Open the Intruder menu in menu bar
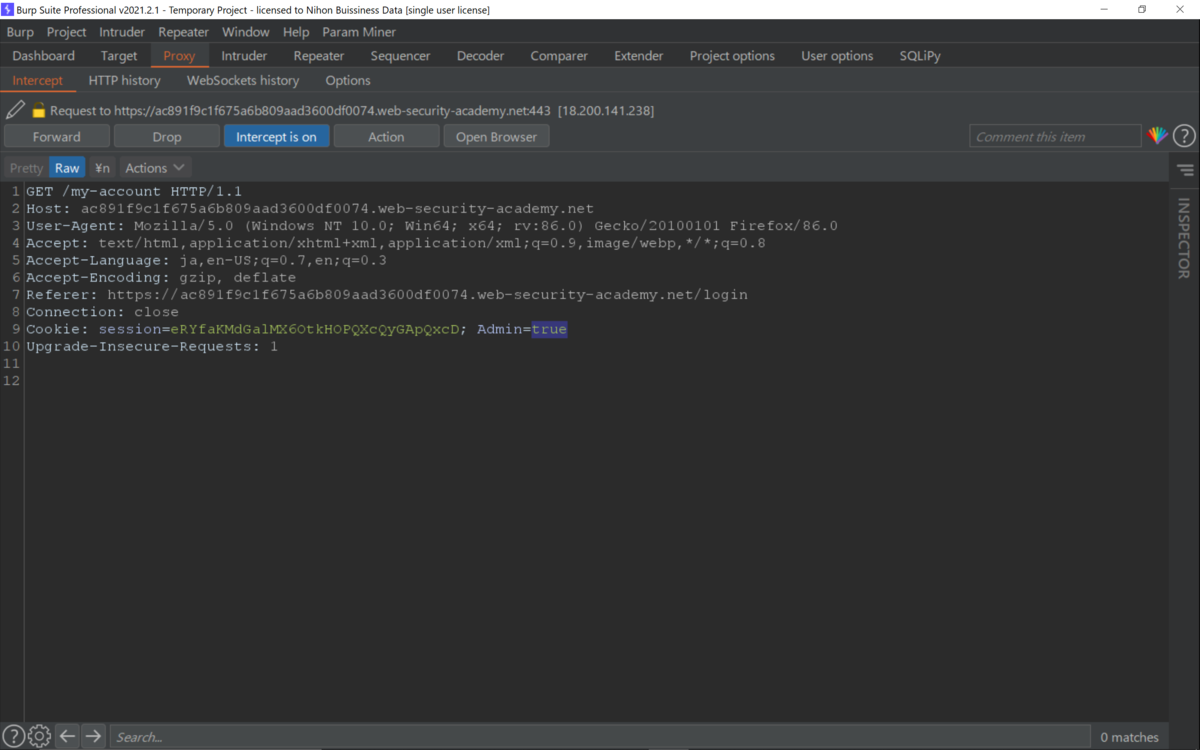 click(122, 32)
